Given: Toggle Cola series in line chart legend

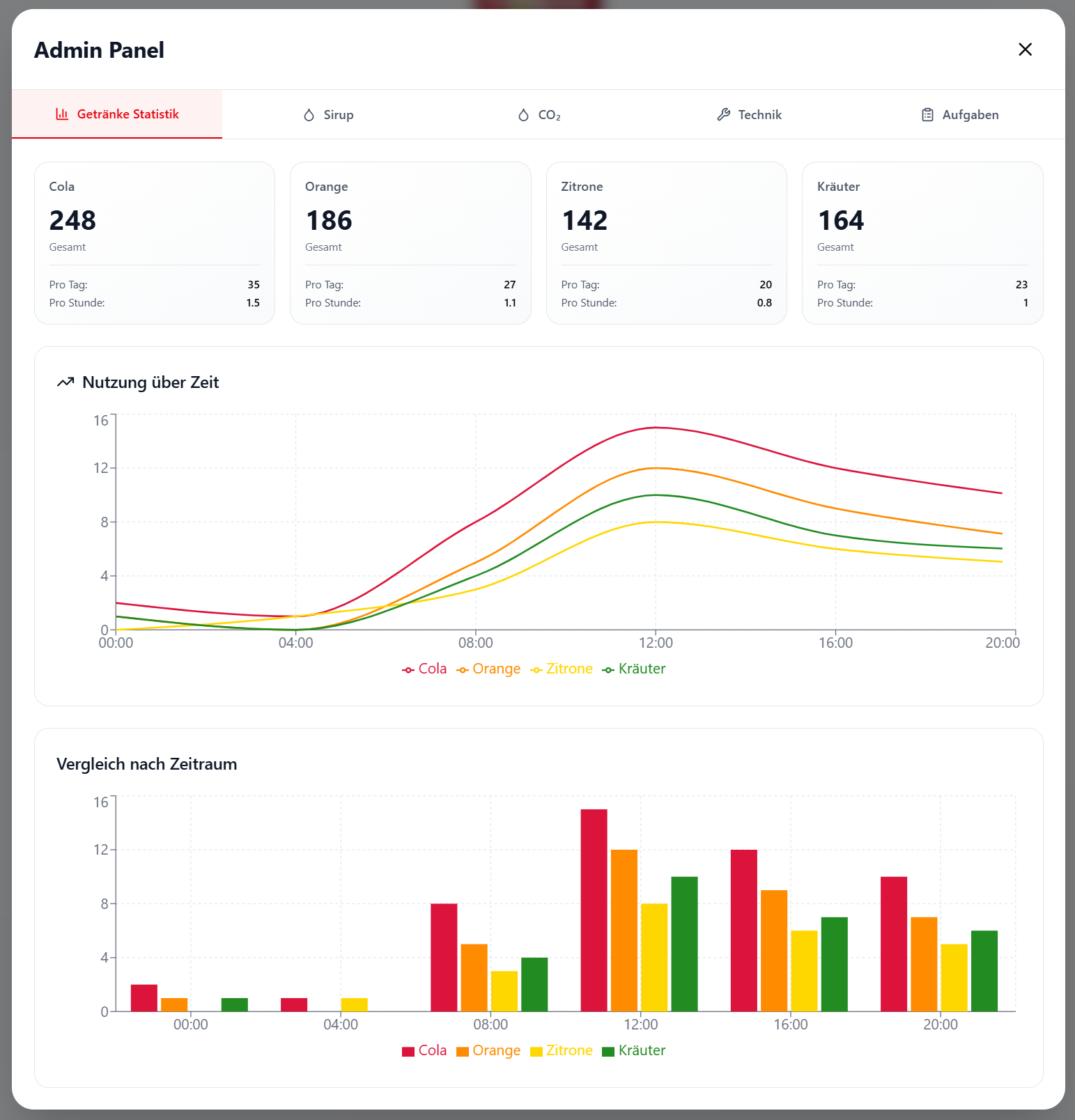Looking at the screenshot, I should 424,669.
